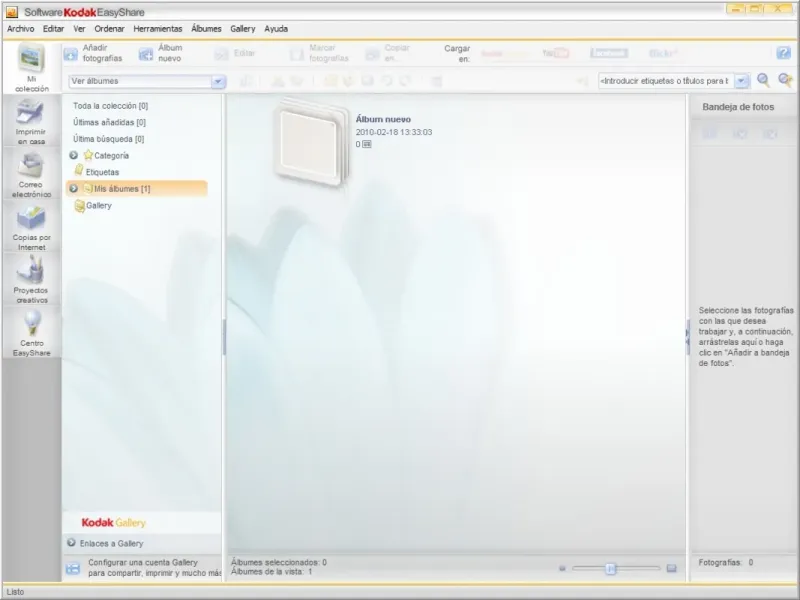Collapse the left panel splitter handle
800x600 pixels.
224,337
